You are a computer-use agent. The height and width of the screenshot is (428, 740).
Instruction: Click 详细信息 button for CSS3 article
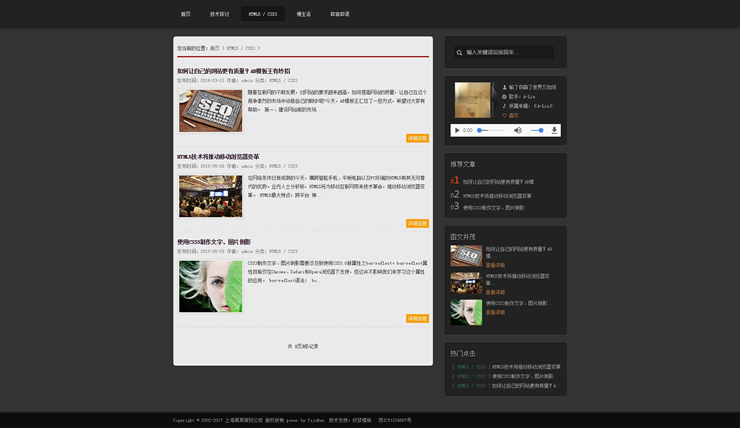tap(417, 318)
